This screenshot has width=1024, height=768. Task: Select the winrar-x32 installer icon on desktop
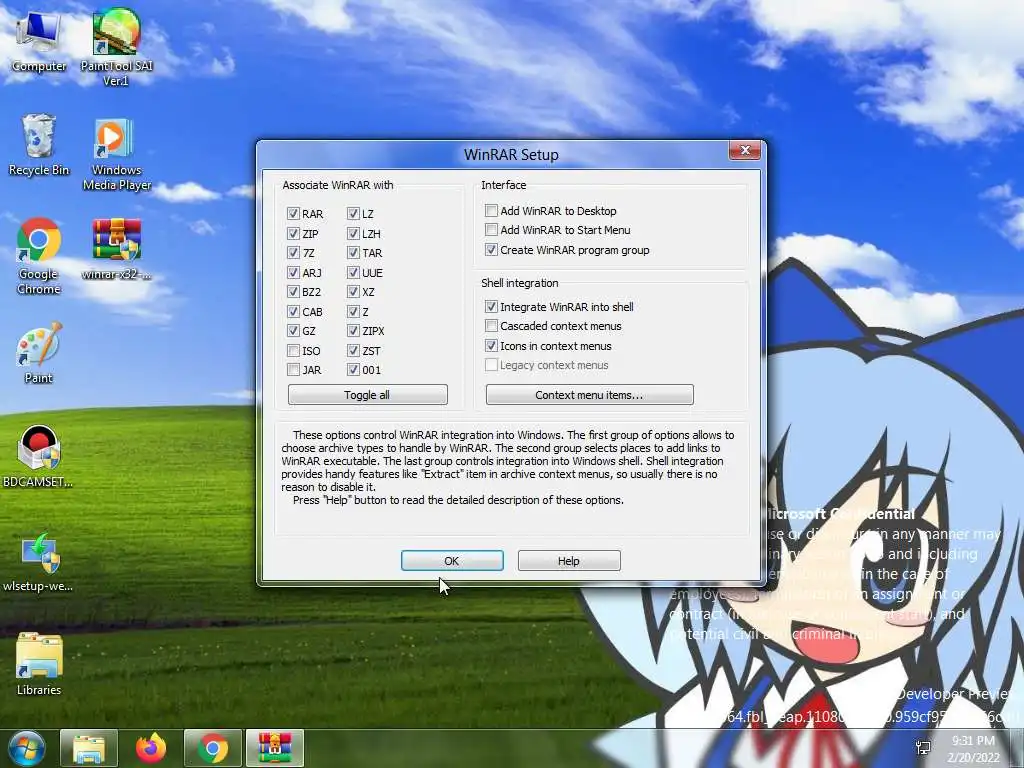(x=116, y=249)
